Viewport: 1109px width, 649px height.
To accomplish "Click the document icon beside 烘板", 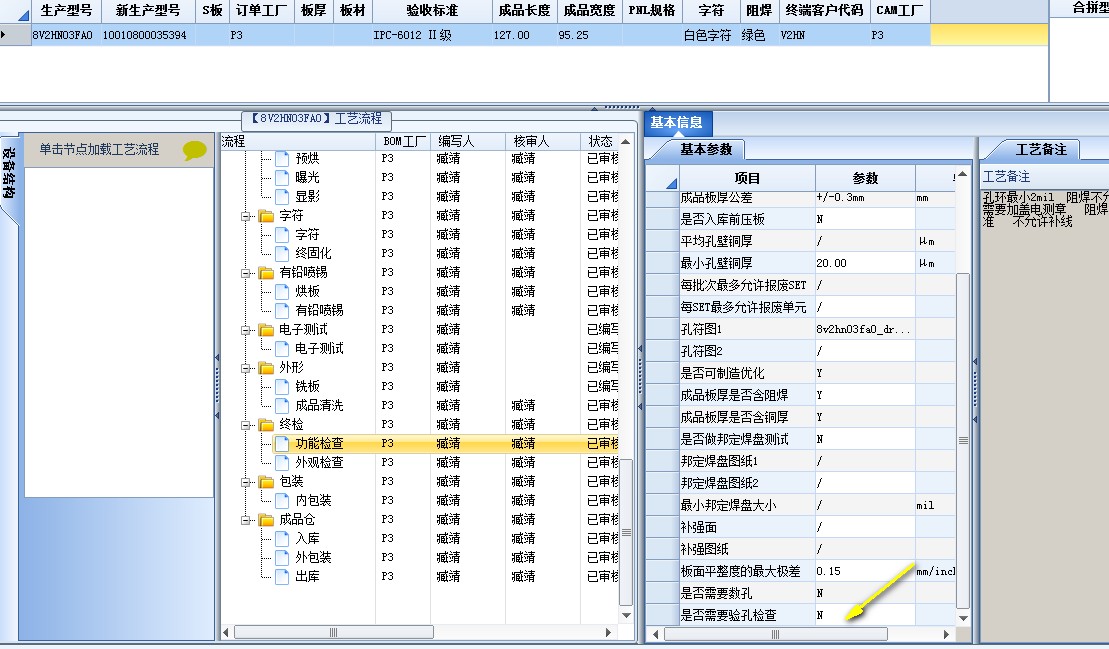I will point(282,291).
